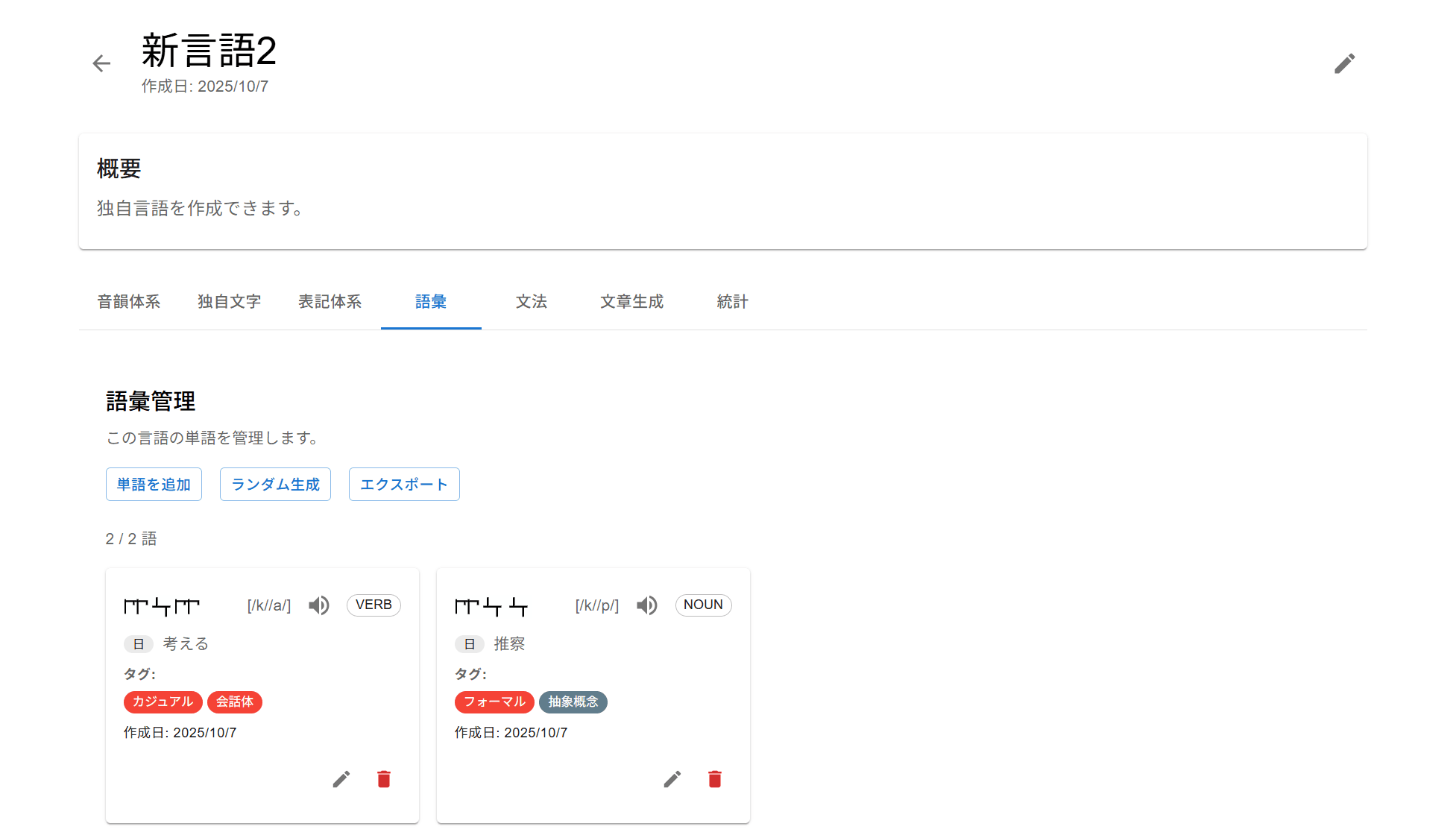Open the 独自文字 tab

point(230,302)
